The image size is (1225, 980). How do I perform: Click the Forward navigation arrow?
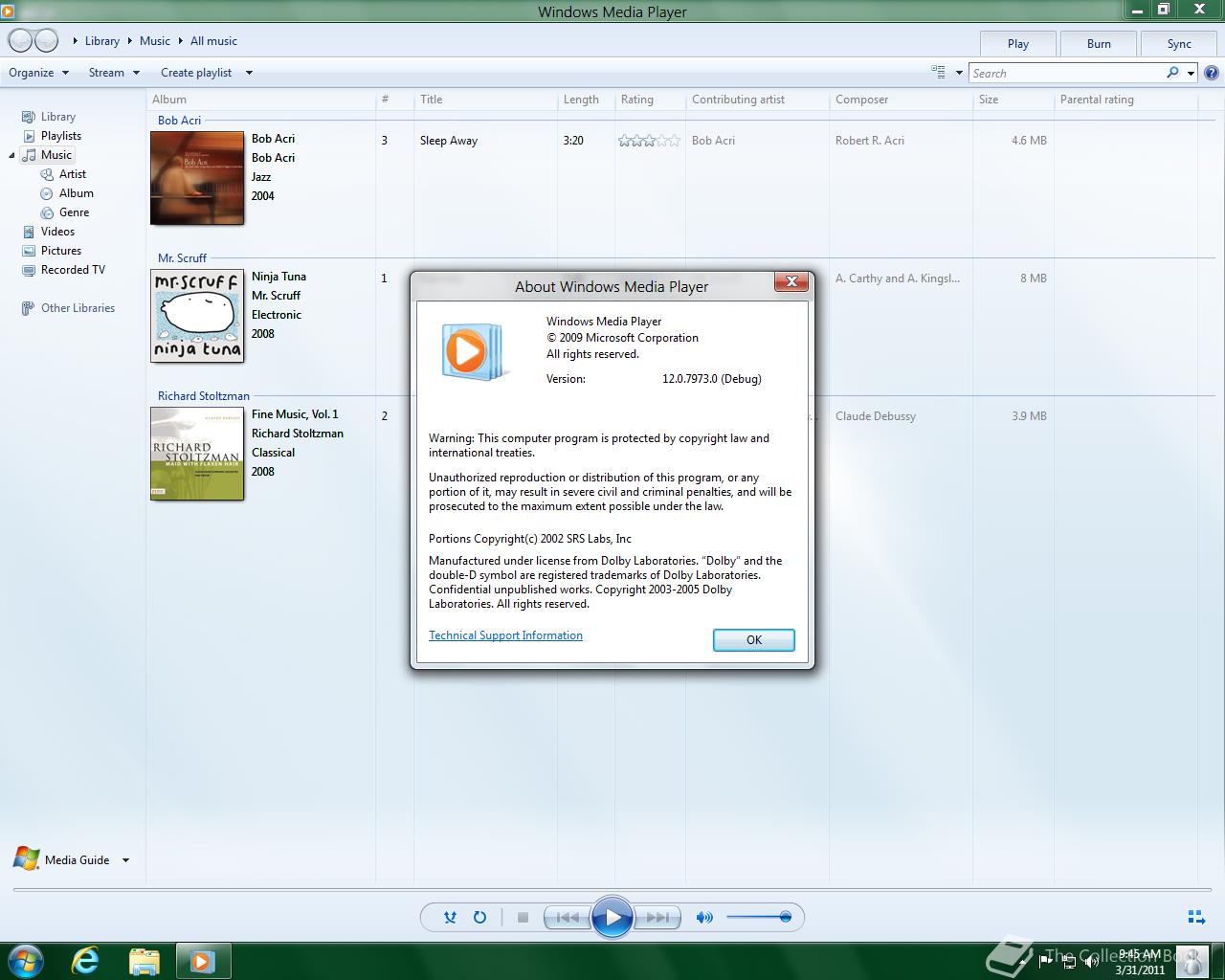coord(46,40)
